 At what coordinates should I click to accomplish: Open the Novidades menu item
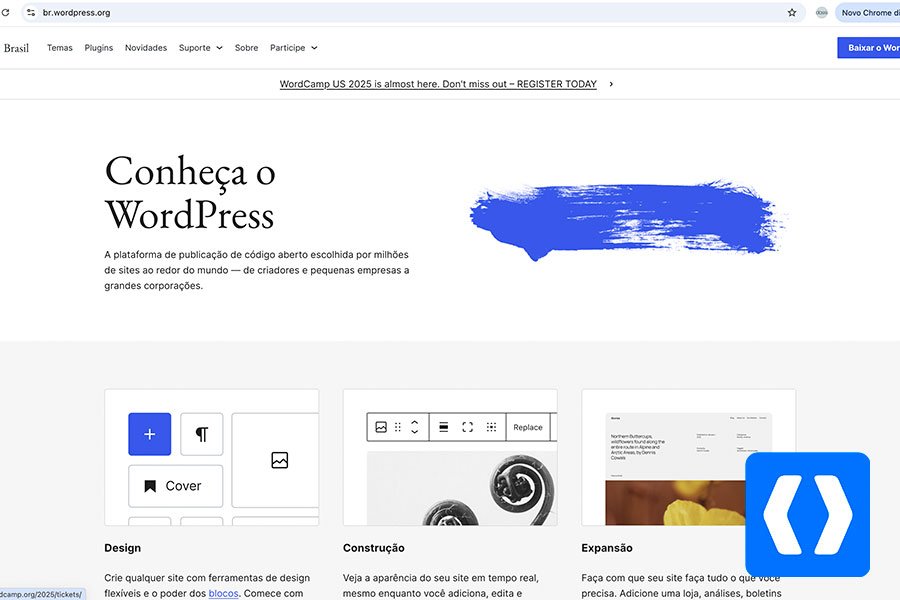coord(146,48)
